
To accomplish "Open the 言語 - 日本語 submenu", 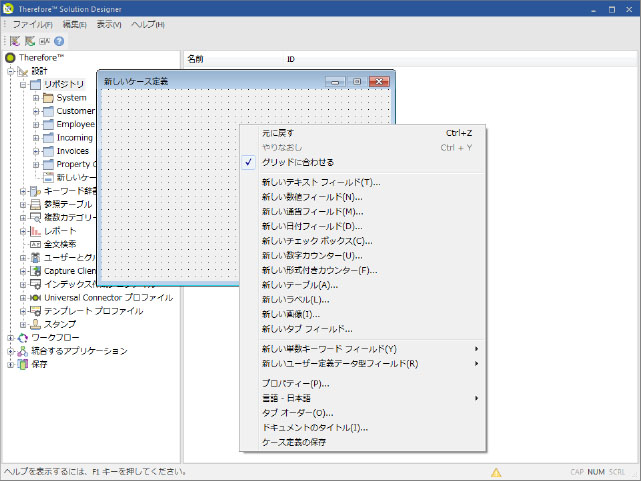I will tap(285, 398).
